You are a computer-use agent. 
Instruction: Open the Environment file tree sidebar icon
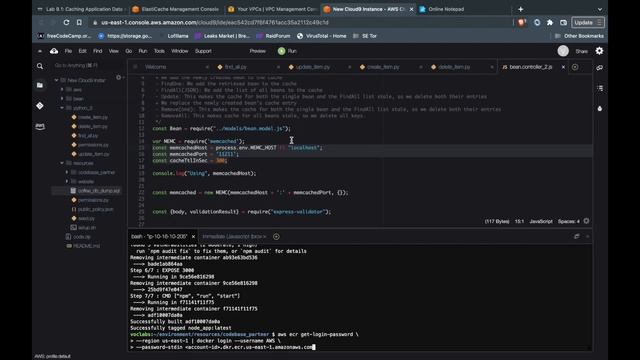pos(40,85)
